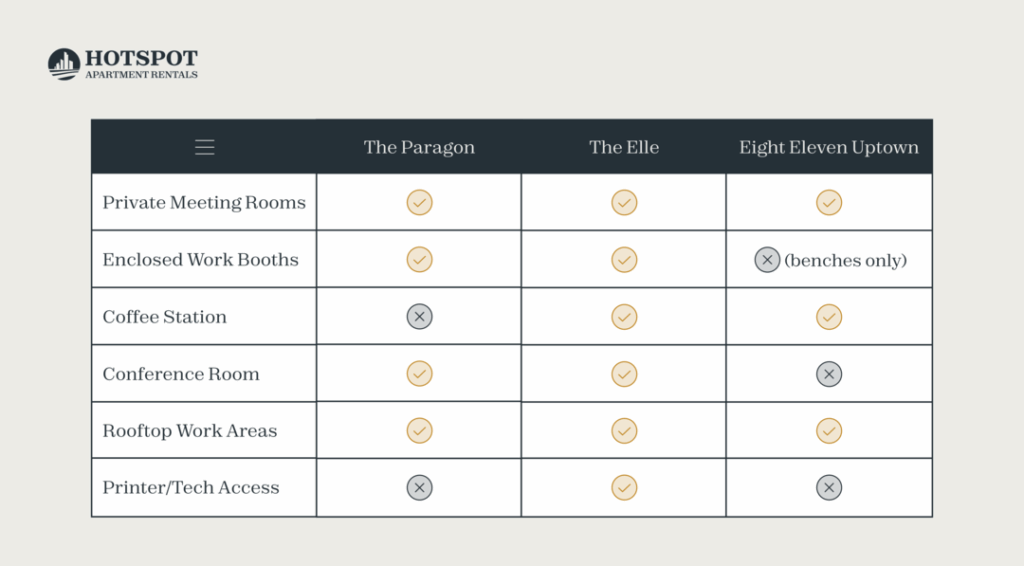Select Eight Eleven Uptown column header

pos(829,148)
